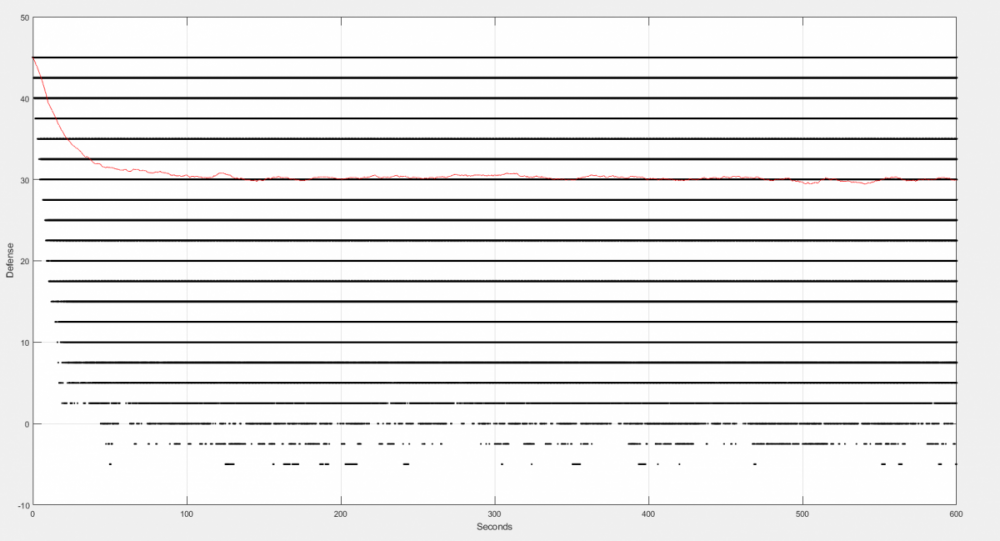Select the x-axis tick label 400
Screen dimensions: 1000x541
(648, 514)
